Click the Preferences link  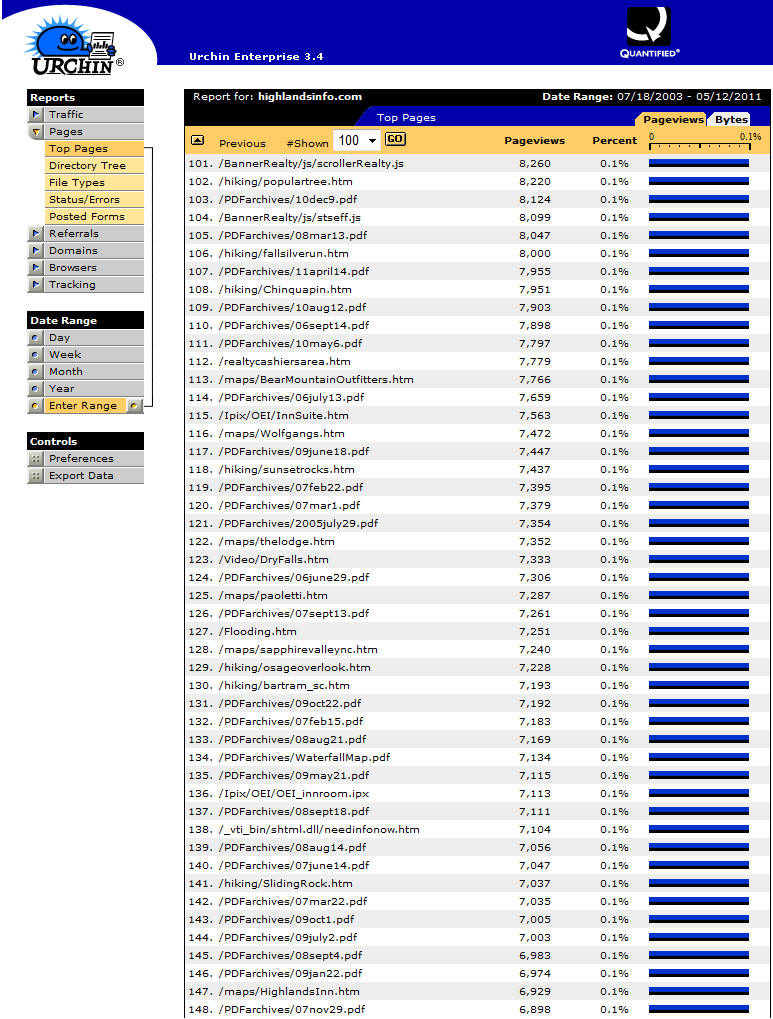[81, 459]
